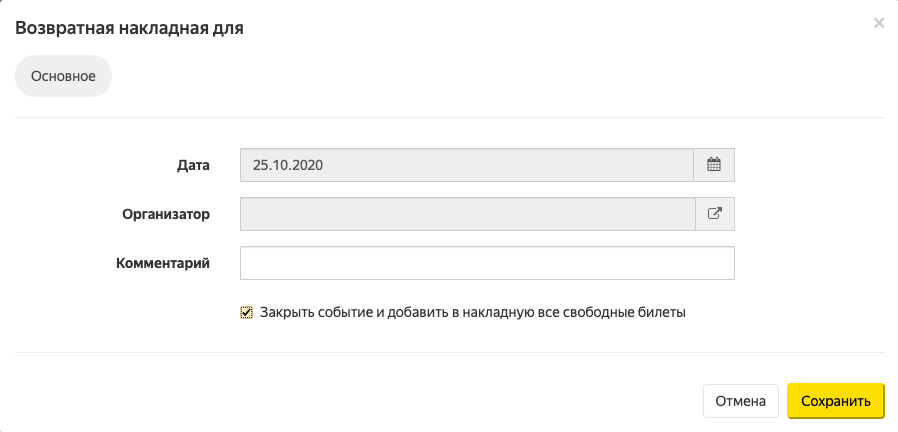Open the organizer in external link icon
Screen dimensions: 898x432
715,214
